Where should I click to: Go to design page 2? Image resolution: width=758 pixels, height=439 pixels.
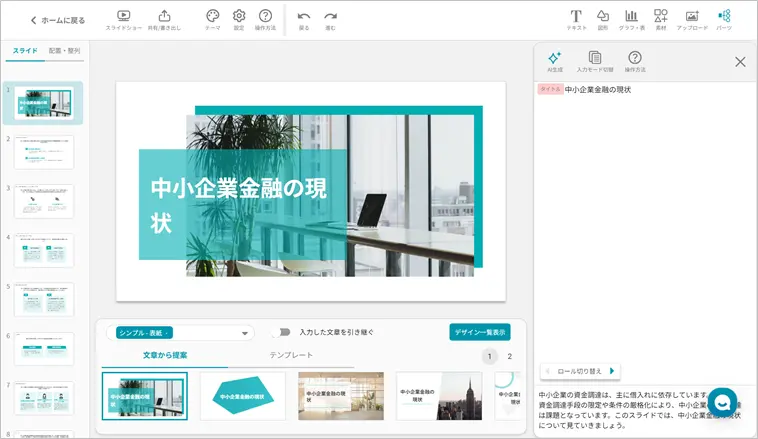[x=510, y=356]
